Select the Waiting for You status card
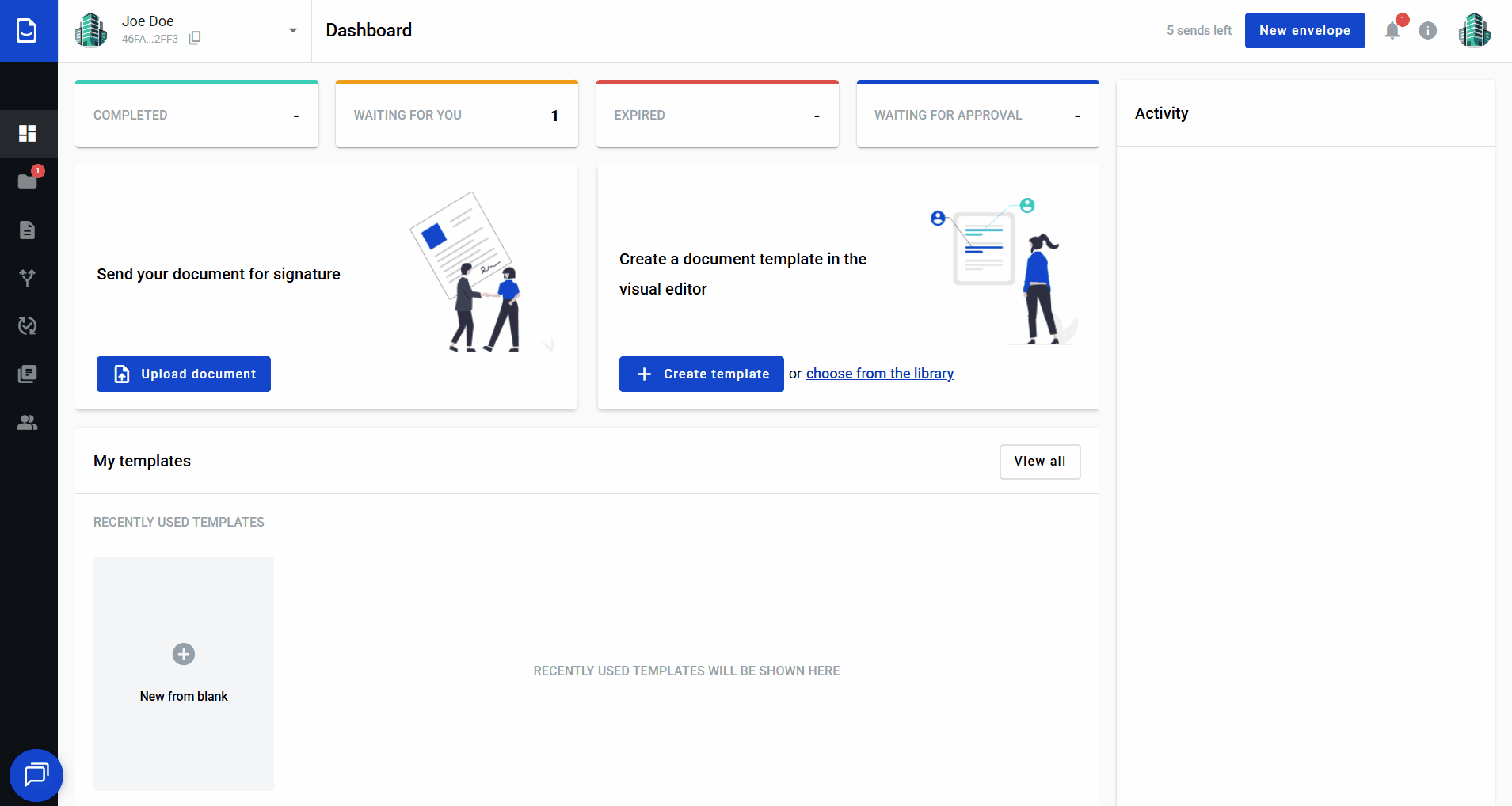 point(456,115)
